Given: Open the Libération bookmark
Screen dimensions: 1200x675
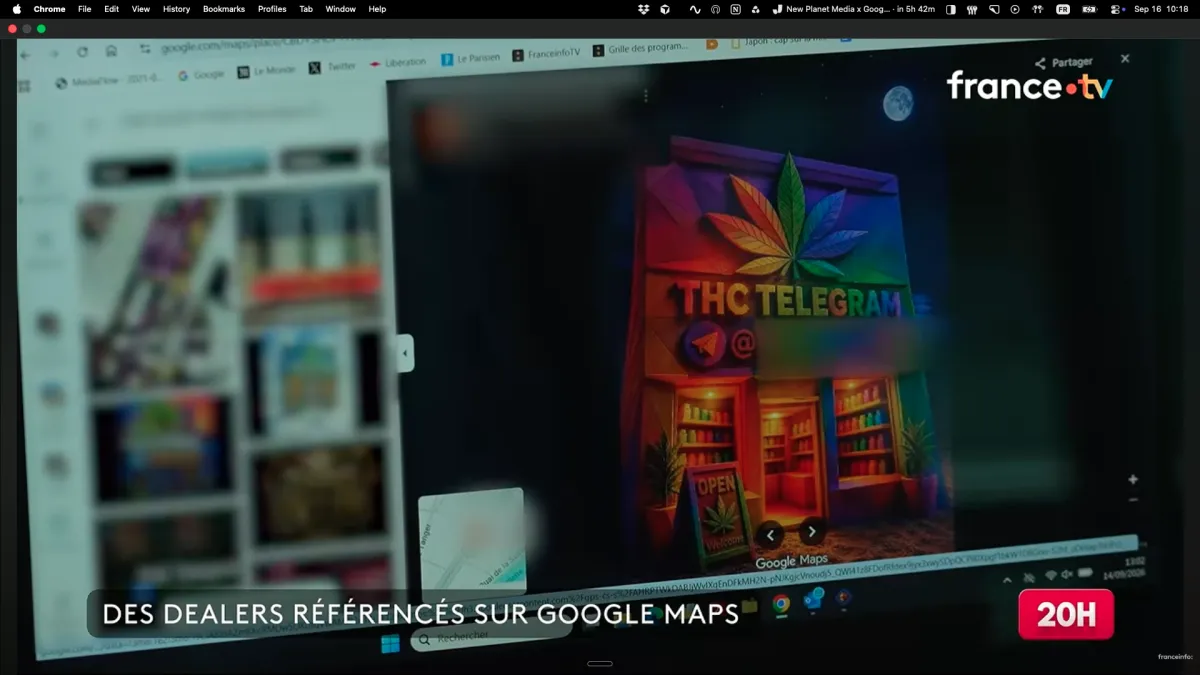Looking at the screenshot, I should coord(398,63).
